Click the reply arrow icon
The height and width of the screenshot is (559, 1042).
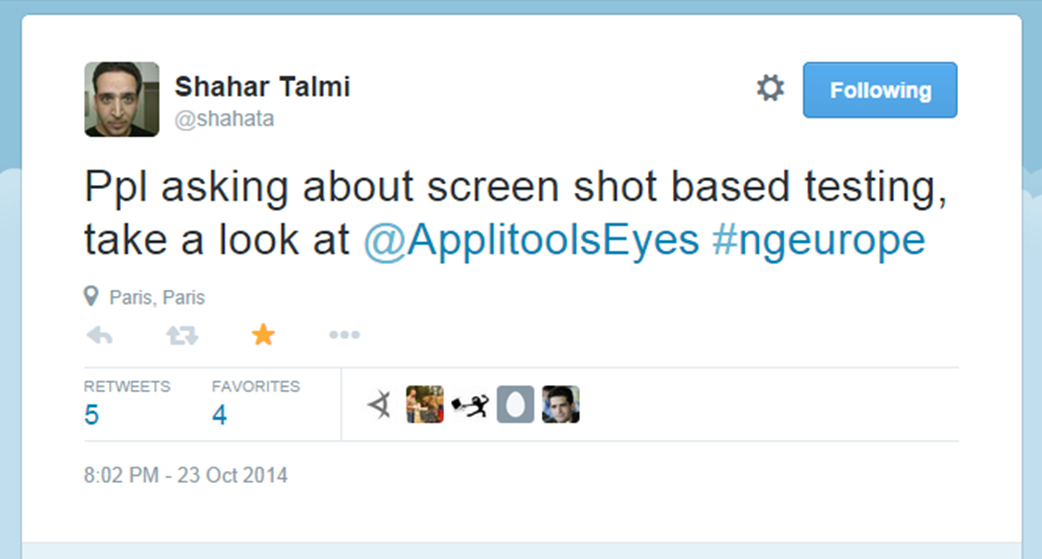tap(100, 335)
